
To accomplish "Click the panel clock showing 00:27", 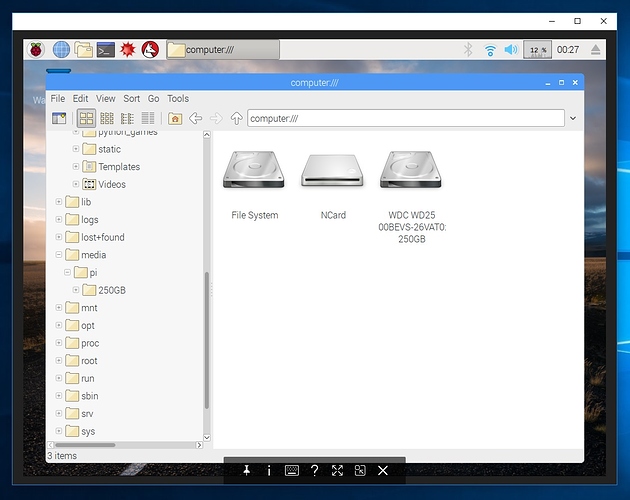I will coord(568,50).
